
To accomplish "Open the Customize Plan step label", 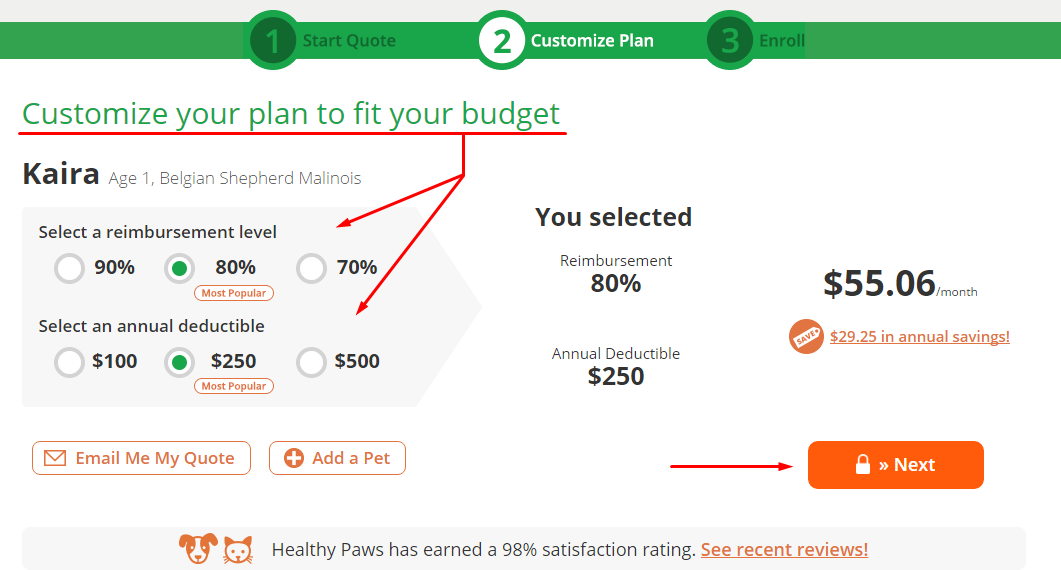I will [592, 41].
